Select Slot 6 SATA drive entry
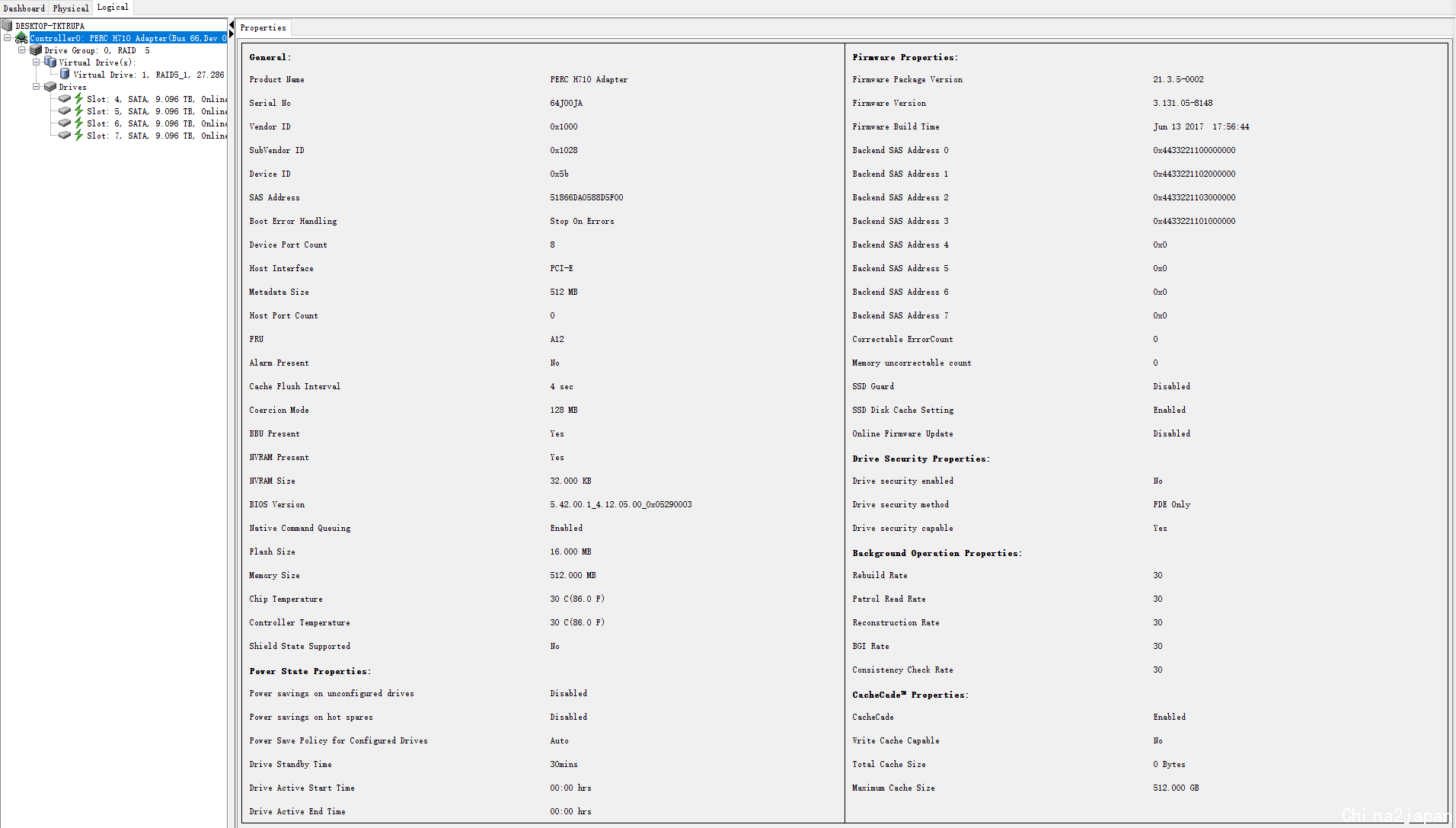 click(157, 123)
